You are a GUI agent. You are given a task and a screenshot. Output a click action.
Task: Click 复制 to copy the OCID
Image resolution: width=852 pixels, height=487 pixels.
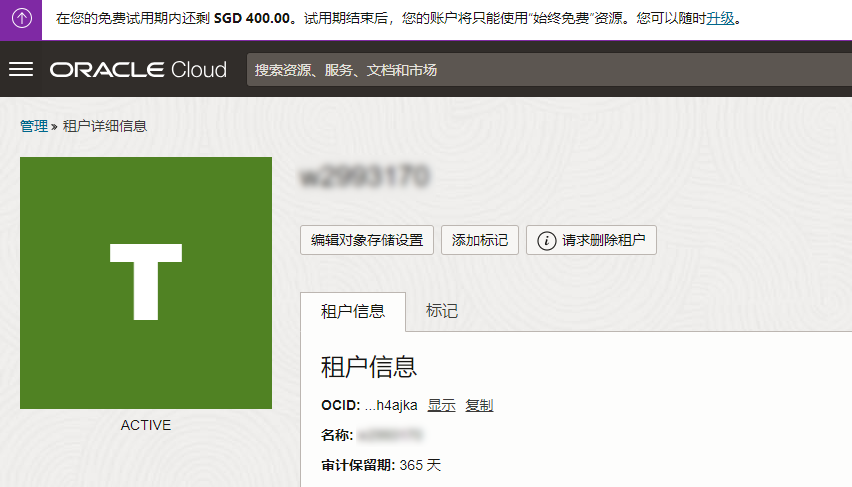(479, 405)
